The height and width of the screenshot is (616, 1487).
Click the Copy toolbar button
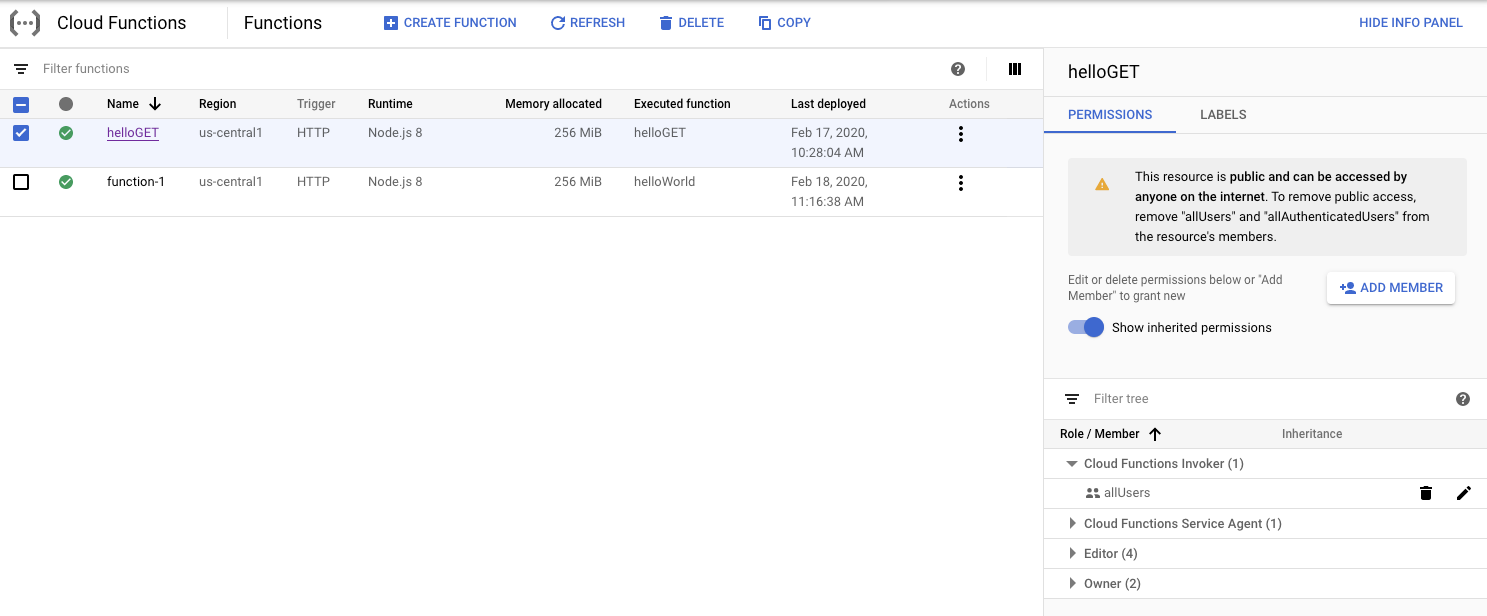coord(785,23)
